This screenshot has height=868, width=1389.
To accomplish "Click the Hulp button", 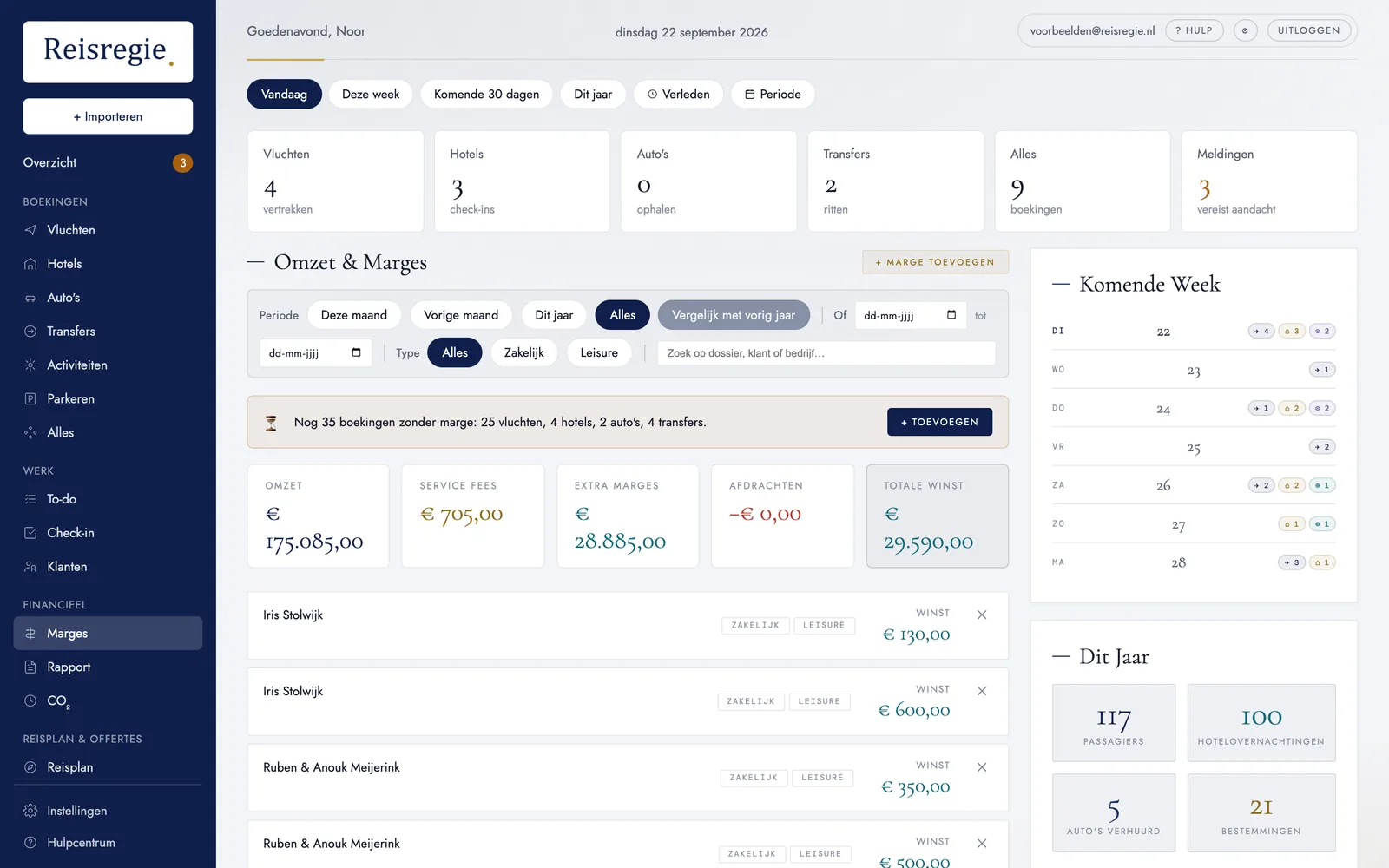I will (1194, 30).
